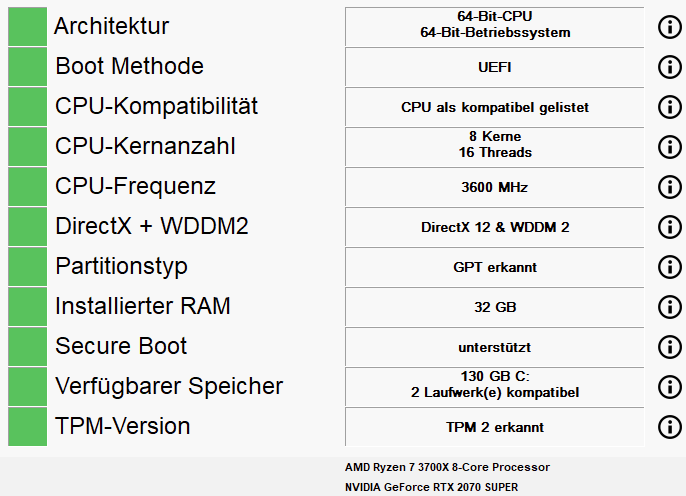Click AMD Ryzen 7 3700X processor text

tap(447, 467)
